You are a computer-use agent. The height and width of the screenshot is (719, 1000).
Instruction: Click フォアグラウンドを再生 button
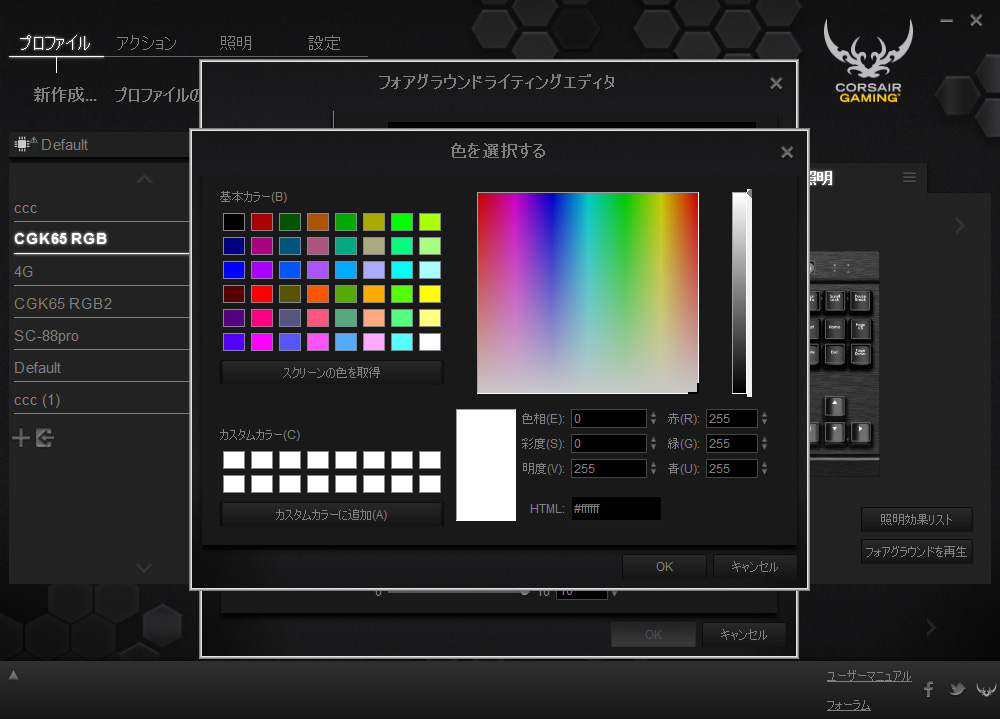[x=916, y=551]
